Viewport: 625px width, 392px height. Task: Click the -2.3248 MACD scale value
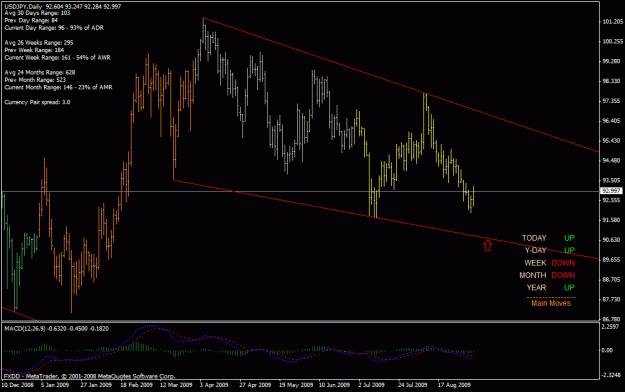pyautogui.click(x=612, y=375)
